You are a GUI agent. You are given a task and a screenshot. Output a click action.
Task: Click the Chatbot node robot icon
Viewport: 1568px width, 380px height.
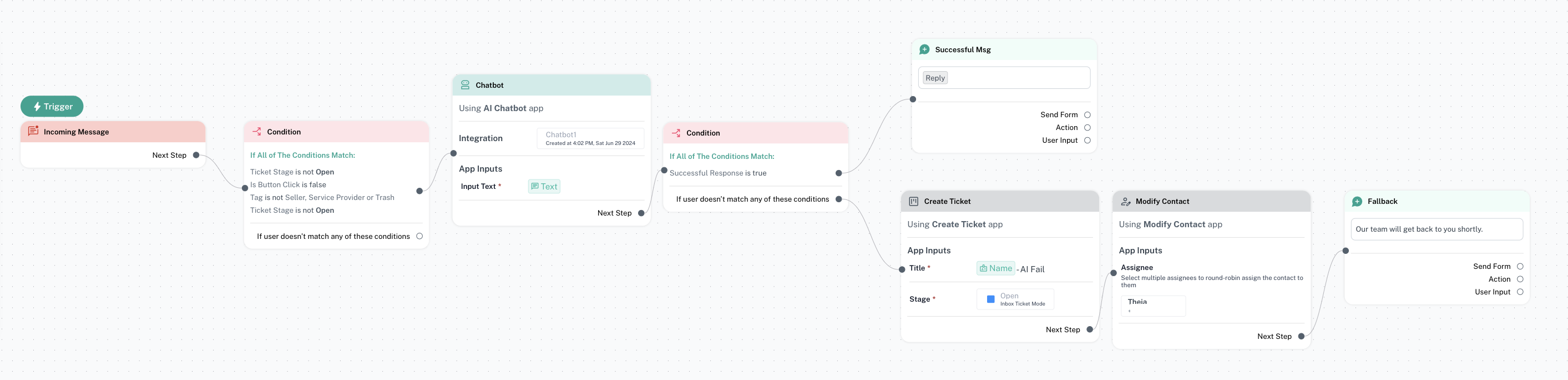(x=465, y=85)
